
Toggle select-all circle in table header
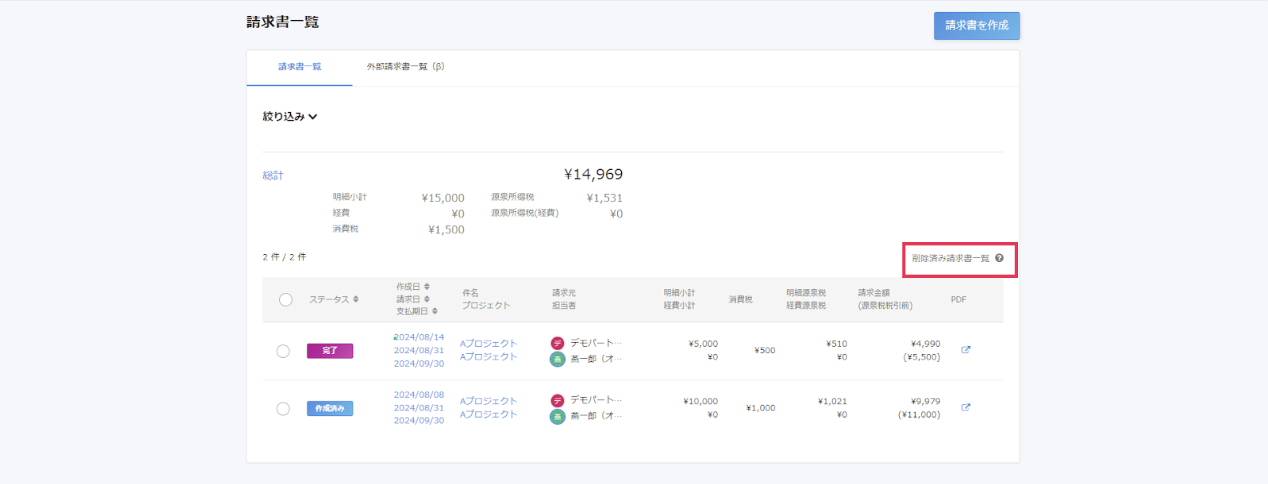(285, 299)
